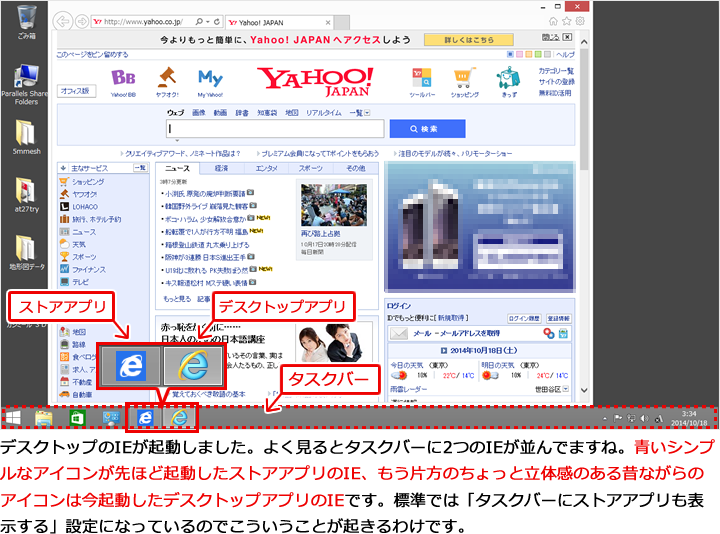
Task: Click the volume speaker icon in the system tray
Action: [x=645, y=418]
